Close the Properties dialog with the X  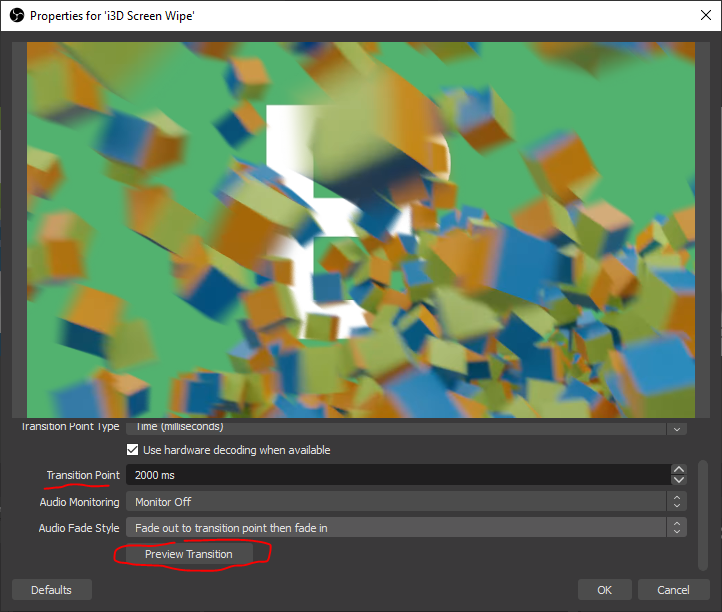coord(705,15)
